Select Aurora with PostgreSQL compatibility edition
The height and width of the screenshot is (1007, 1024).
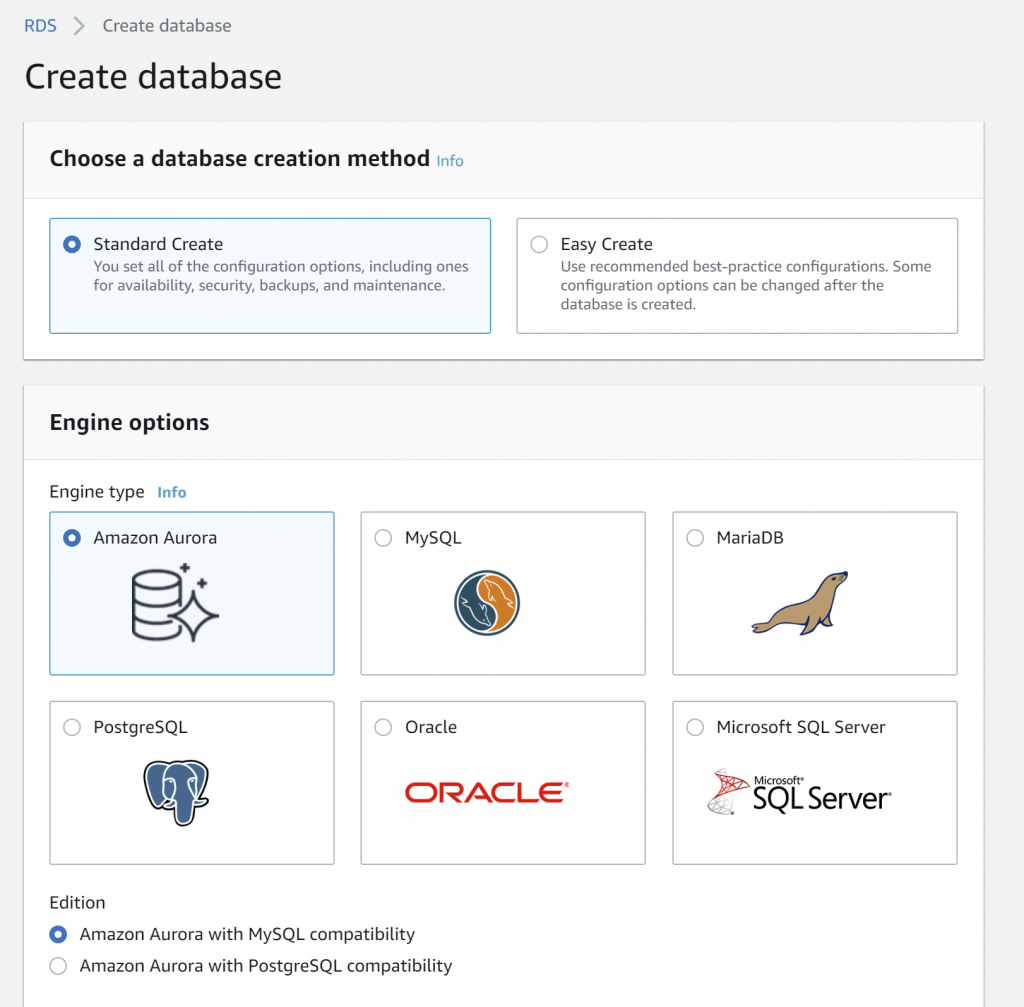(x=58, y=966)
